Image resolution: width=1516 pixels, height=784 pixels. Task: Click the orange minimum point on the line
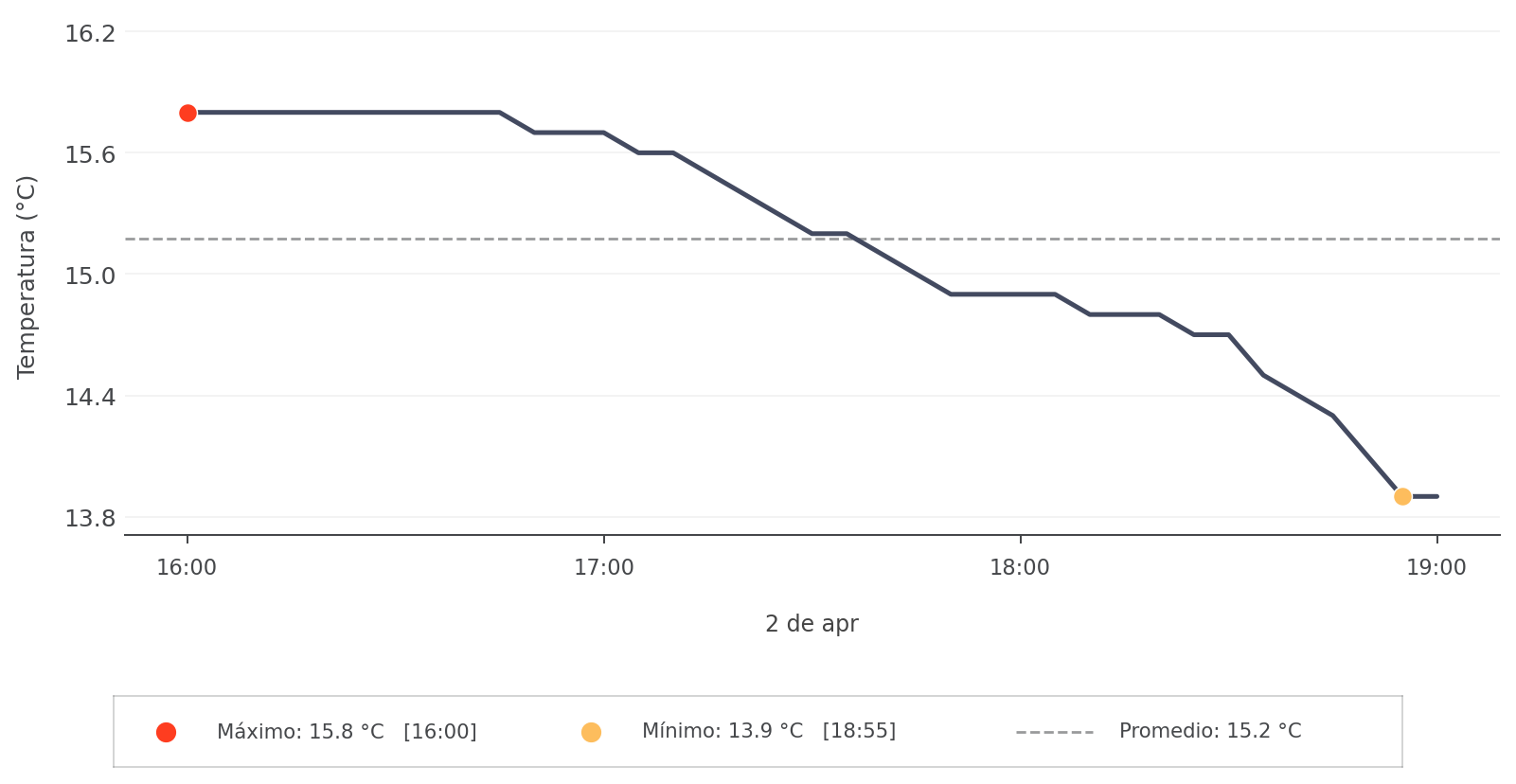point(1402,496)
